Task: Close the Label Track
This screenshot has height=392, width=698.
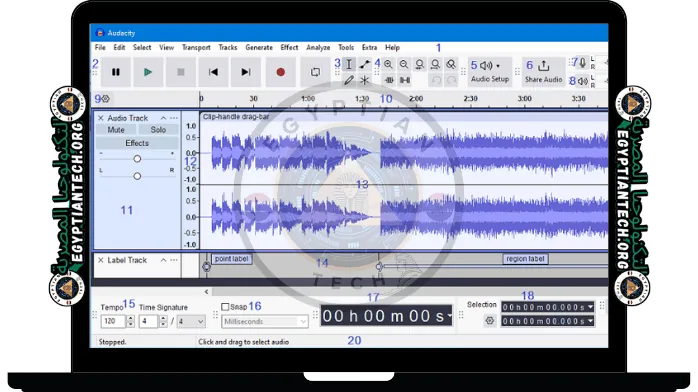Action: click(x=101, y=260)
